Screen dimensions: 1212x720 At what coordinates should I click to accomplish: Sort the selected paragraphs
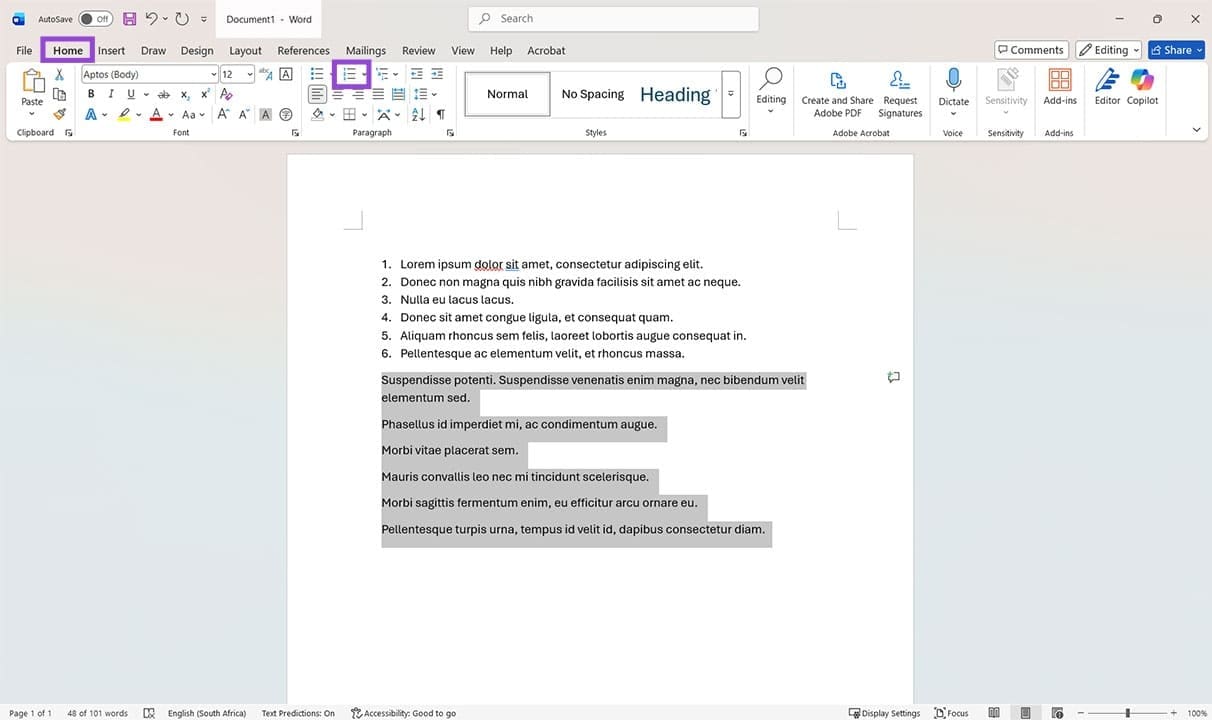[x=418, y=113]
